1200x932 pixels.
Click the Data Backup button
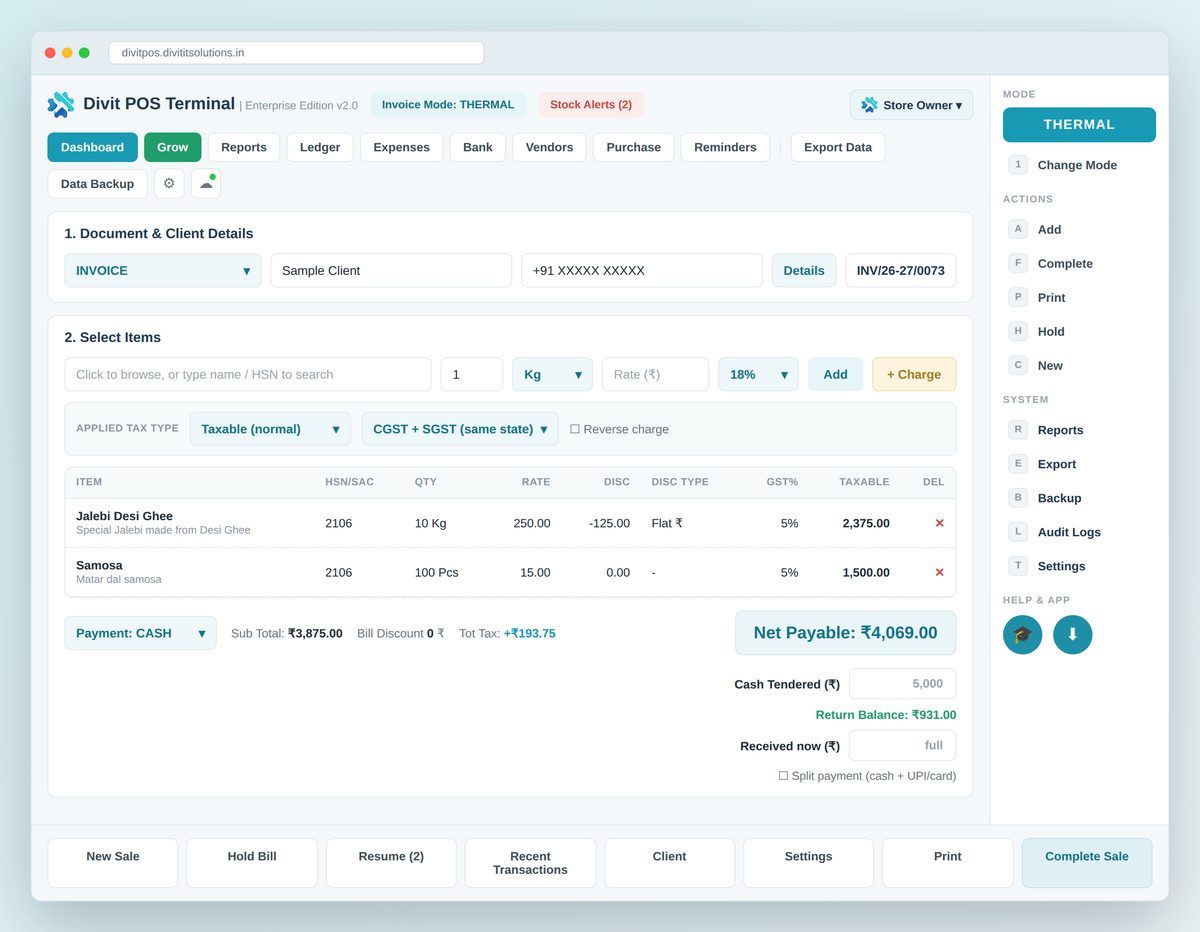click(97, 184)
